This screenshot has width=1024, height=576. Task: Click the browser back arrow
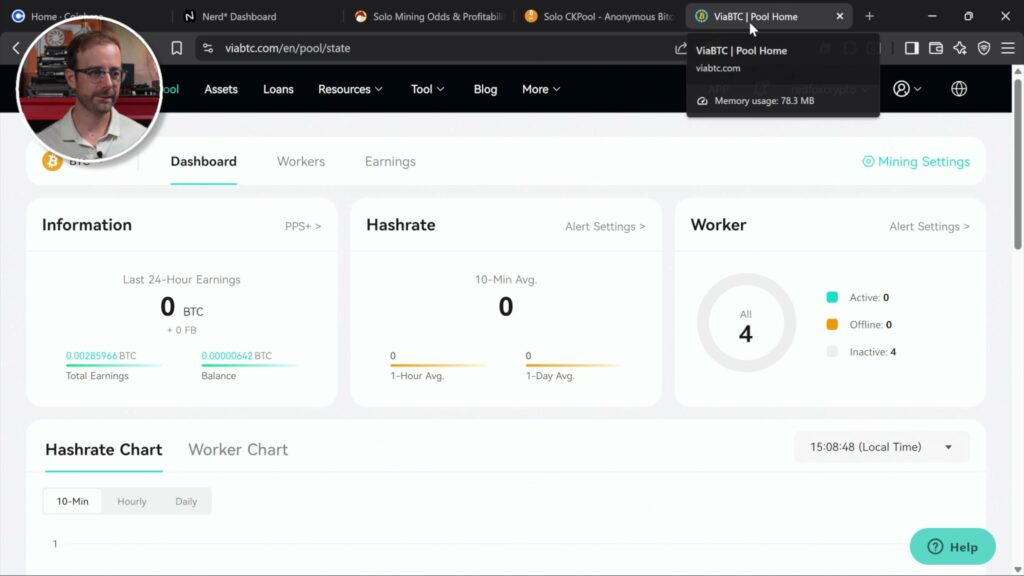click(16, 48)
